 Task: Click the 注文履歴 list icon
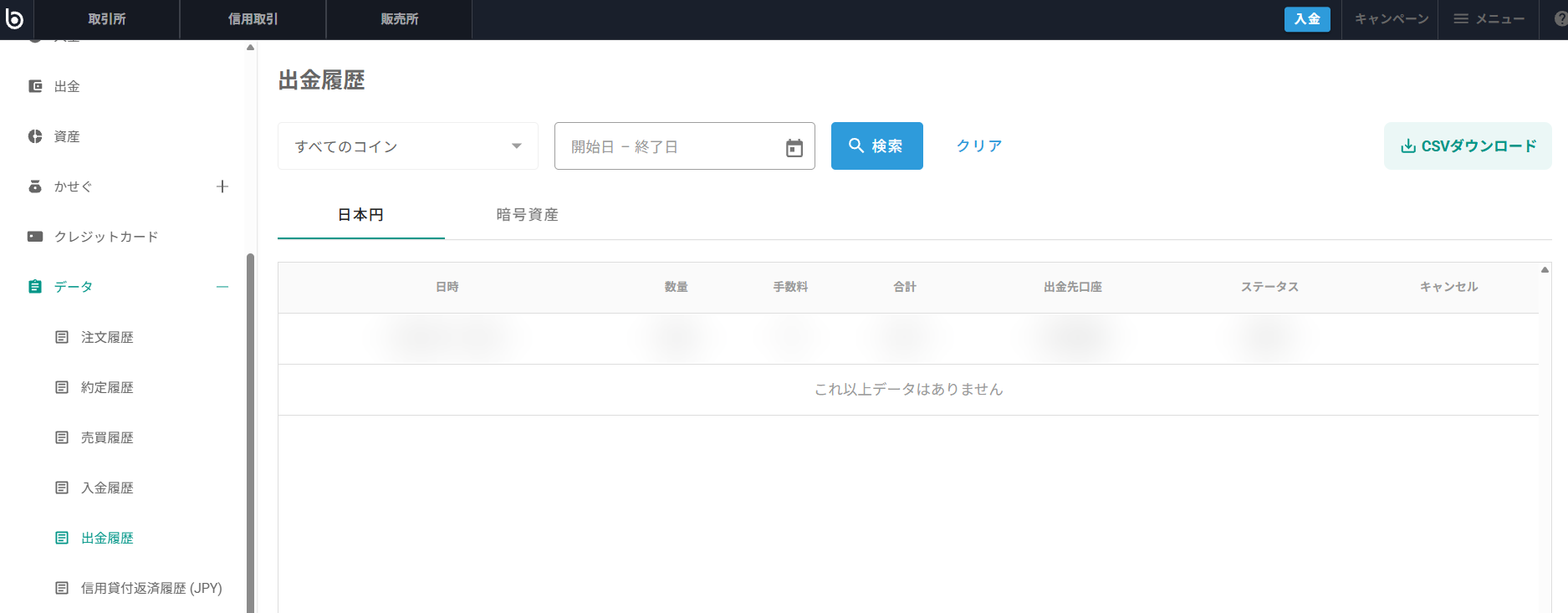pos(62,337)
